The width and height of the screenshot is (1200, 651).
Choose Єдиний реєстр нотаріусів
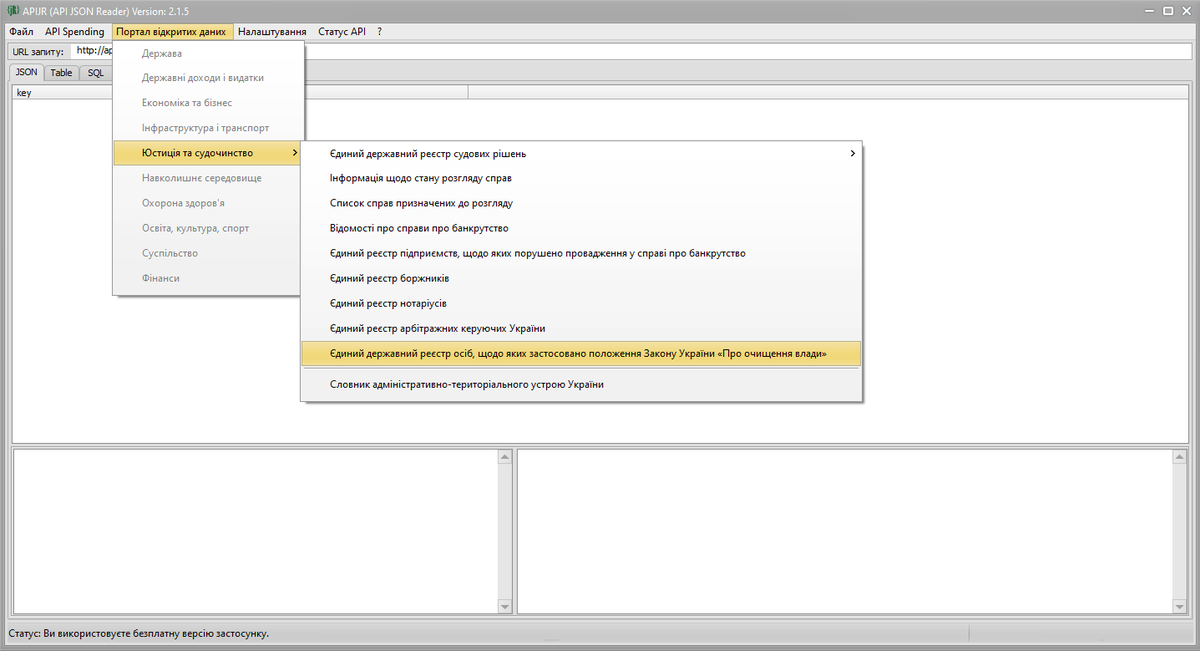coord(581,303)
